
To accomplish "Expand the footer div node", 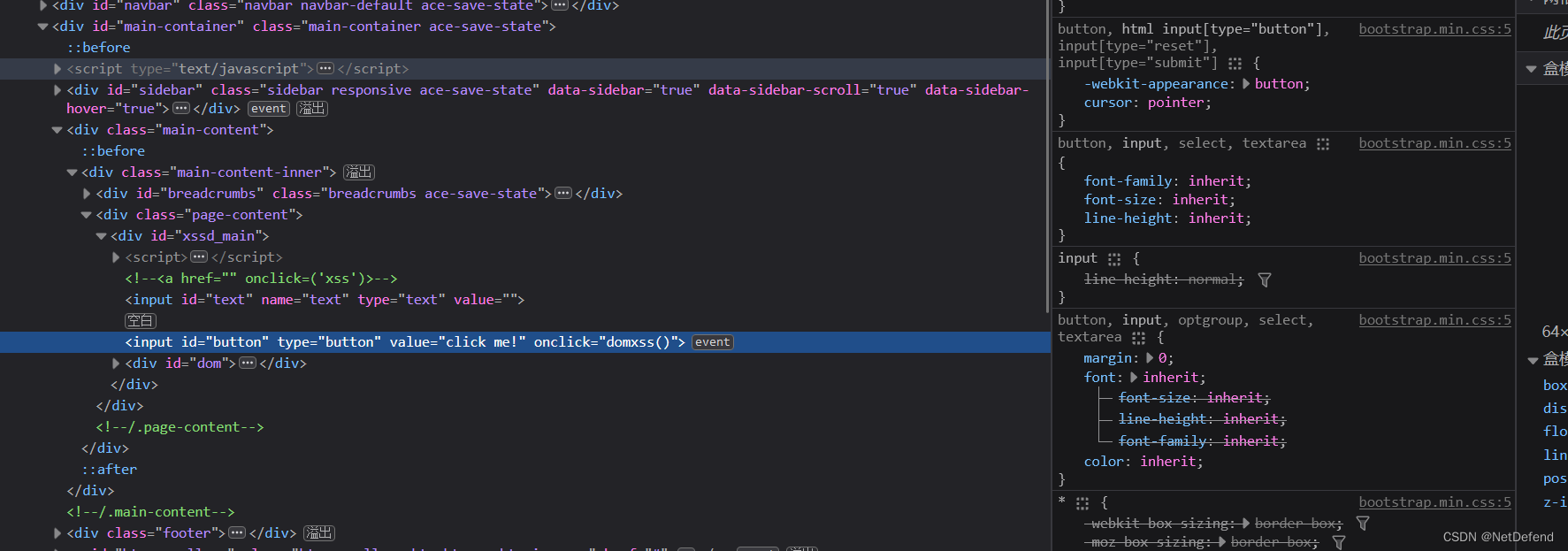I will point(57,533).
